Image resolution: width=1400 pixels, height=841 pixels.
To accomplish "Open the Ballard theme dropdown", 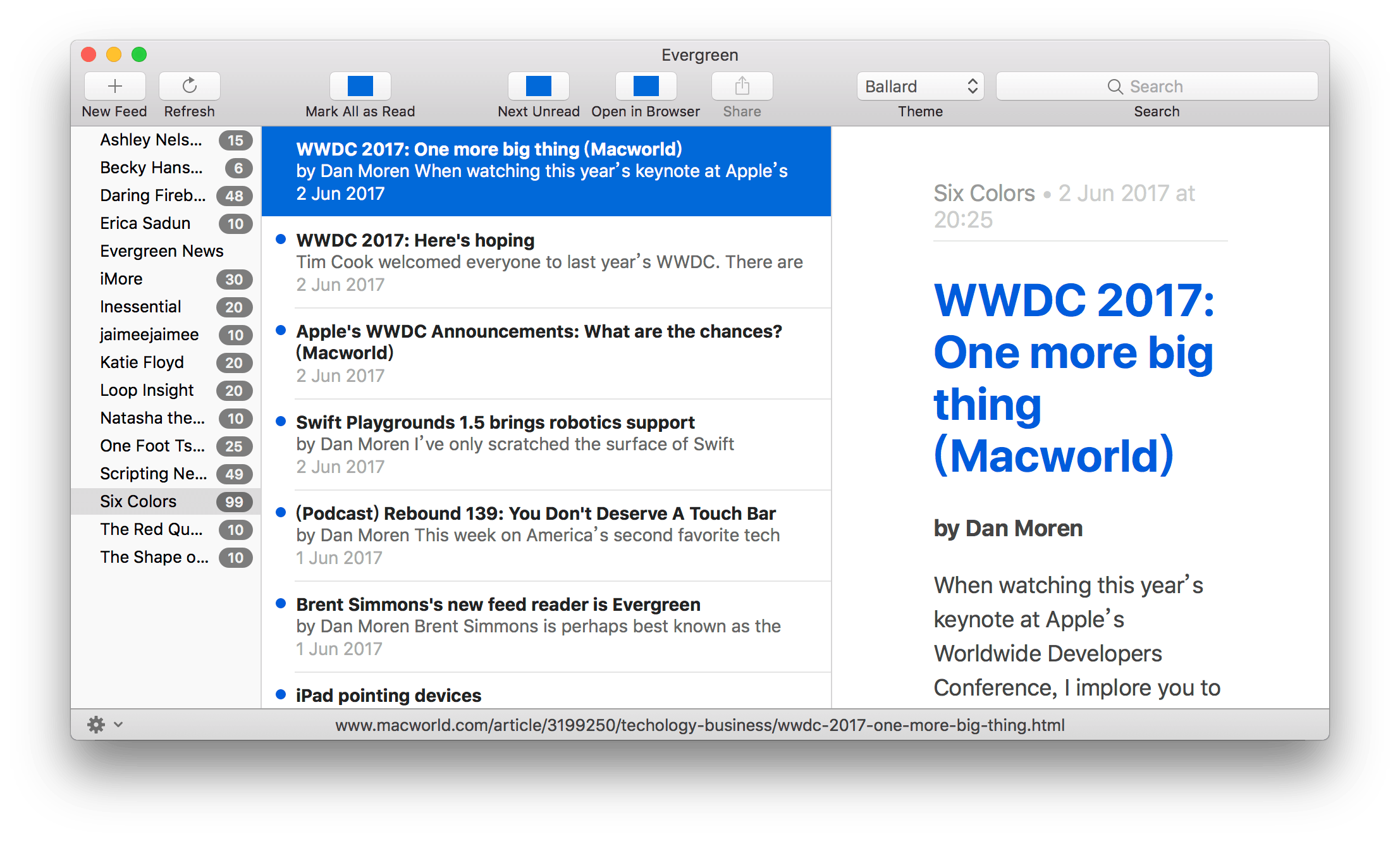I will (921, 86).
